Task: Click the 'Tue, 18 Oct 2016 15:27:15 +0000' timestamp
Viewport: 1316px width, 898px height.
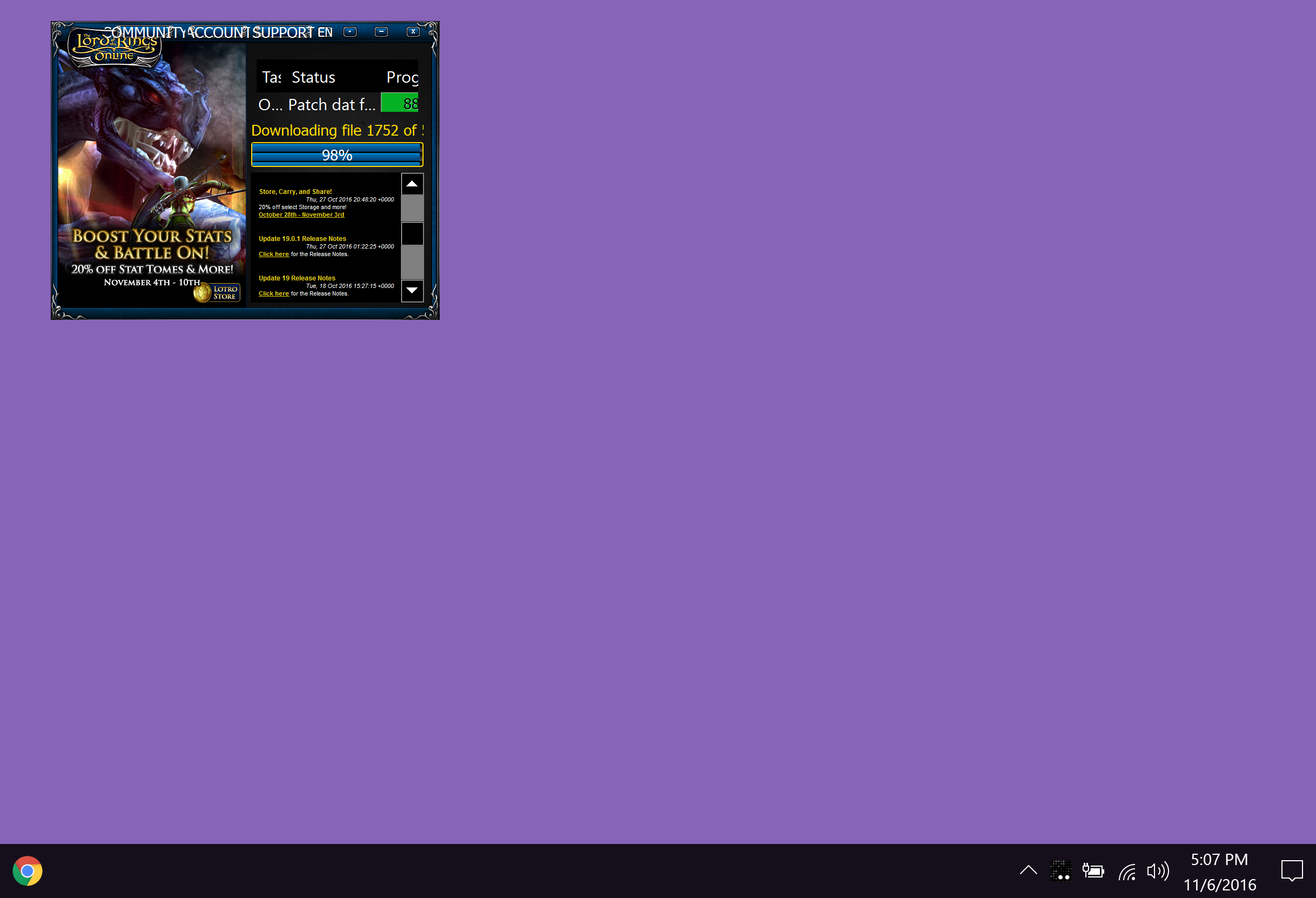Action: point(350,286)
